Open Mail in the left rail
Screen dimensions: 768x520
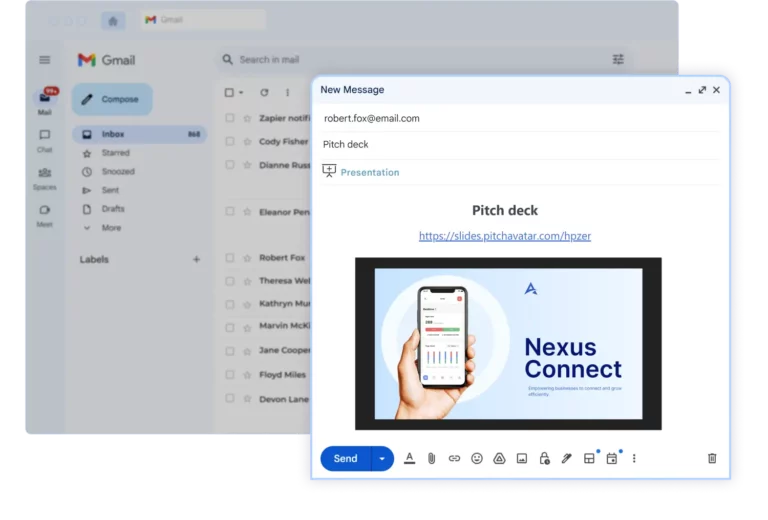click(45, 102)
